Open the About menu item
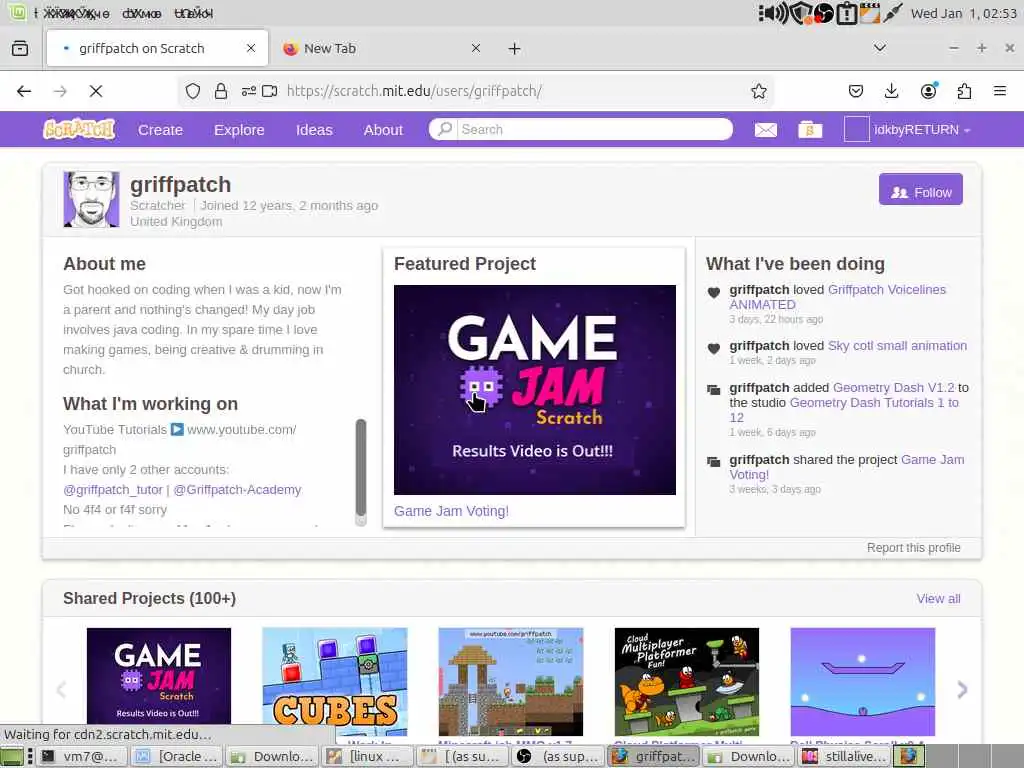 383,130
